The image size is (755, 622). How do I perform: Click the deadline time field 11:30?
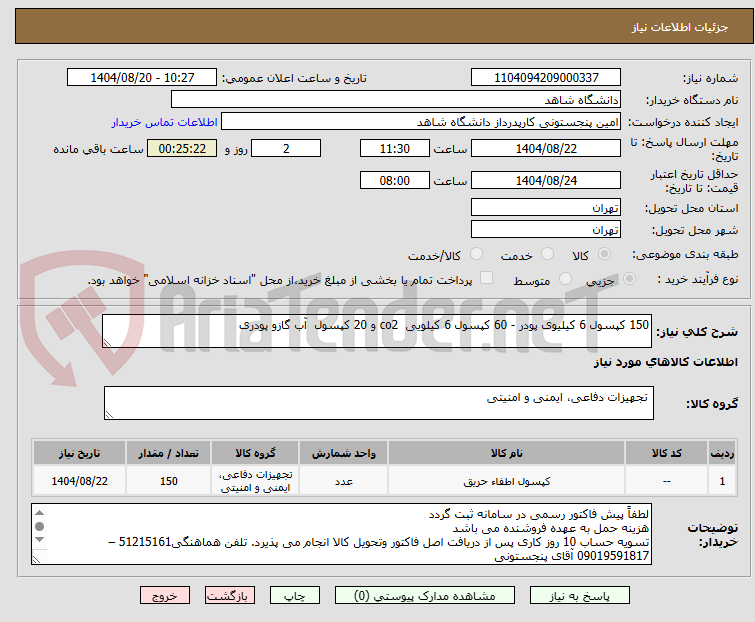(x=395, y=148)
